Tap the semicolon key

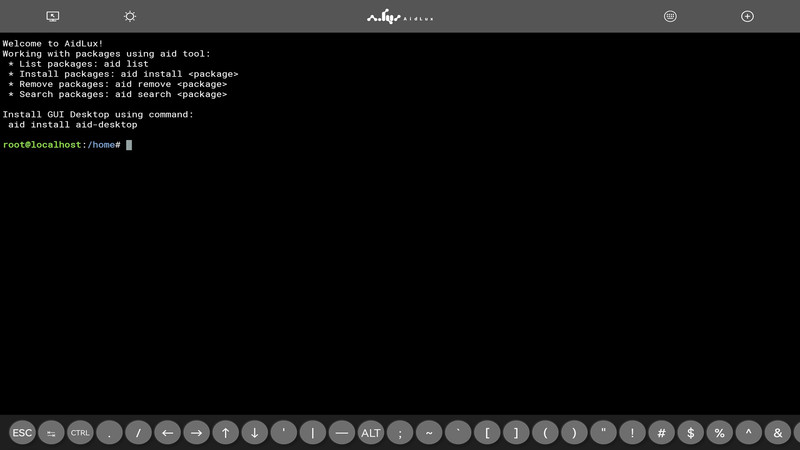point(400,433)
